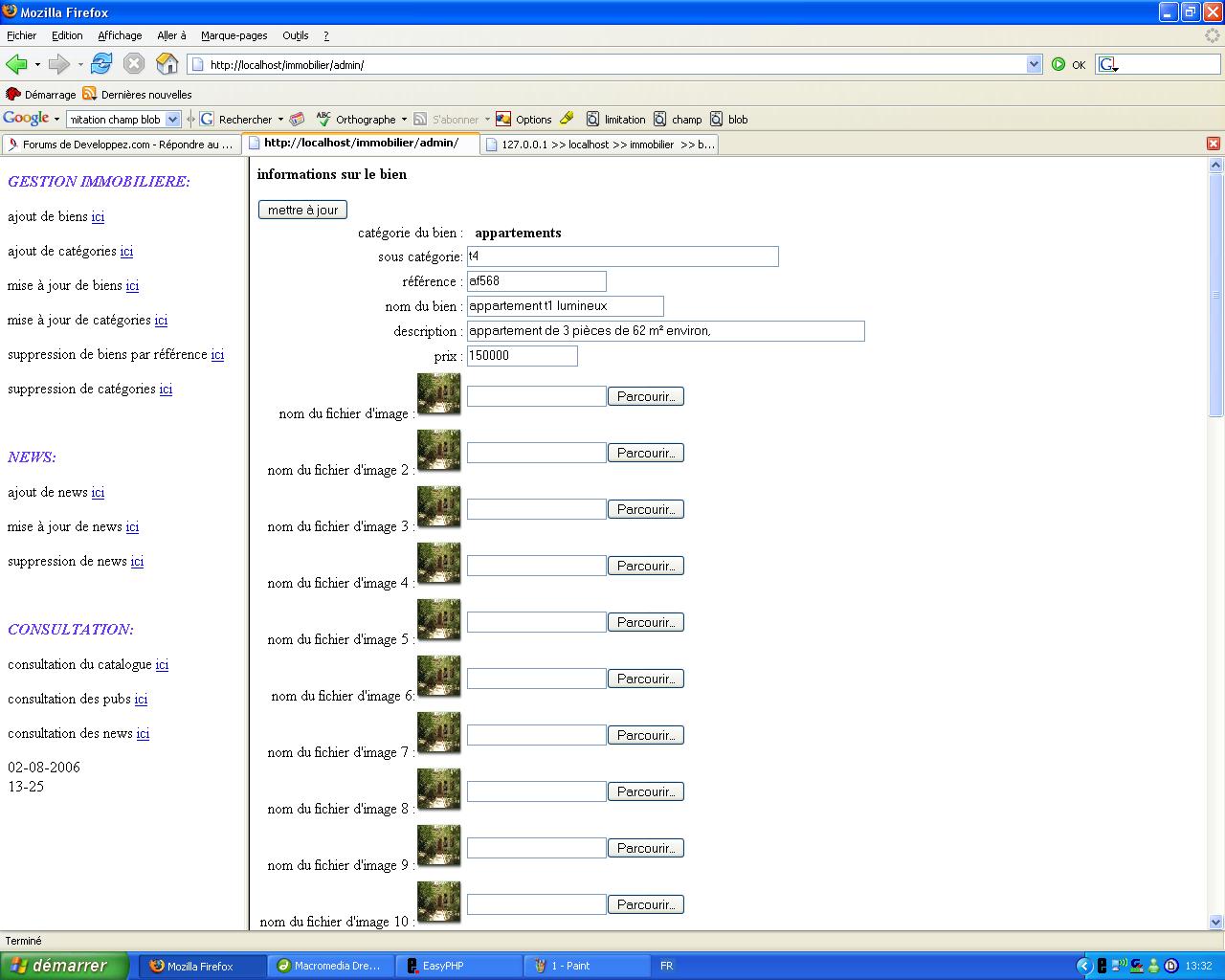
Task: Expand Google search box dropdown
Action: [172, 120]
